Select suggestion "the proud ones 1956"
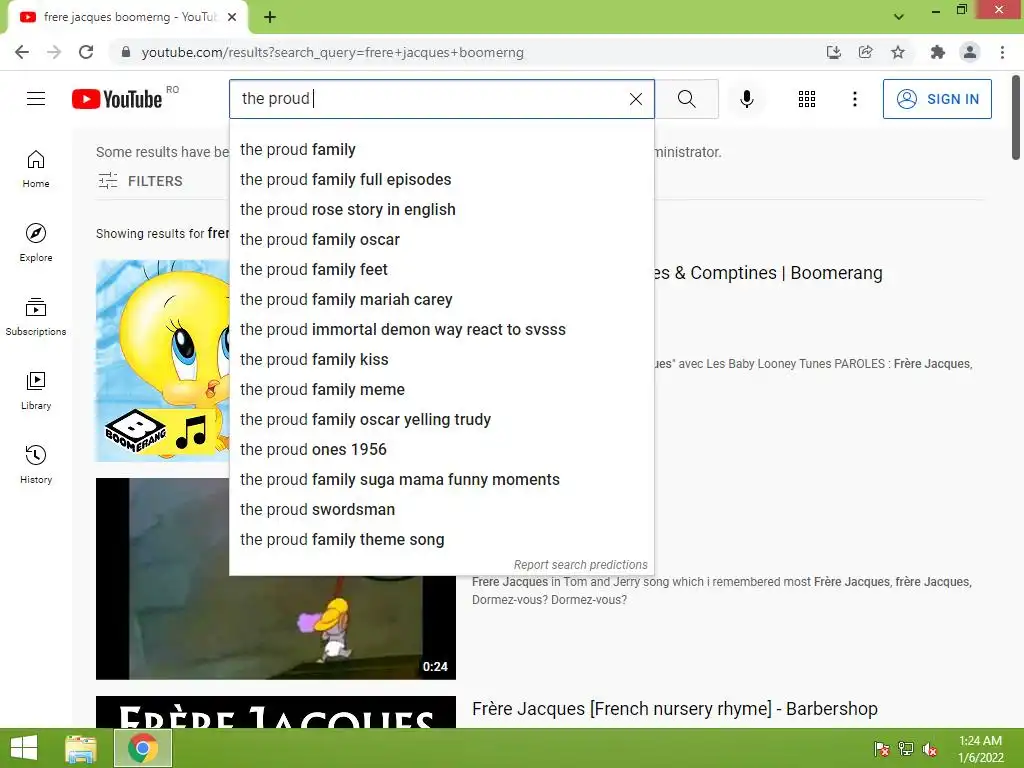Image resolution: width=1024 pixels, height=768 pixels. click(441, 450)
